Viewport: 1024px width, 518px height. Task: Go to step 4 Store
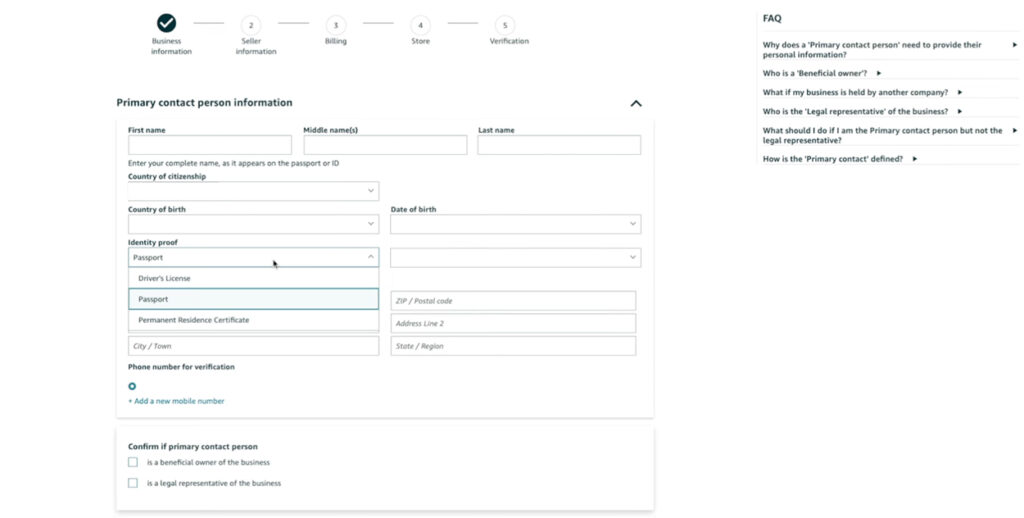[x=421, y=25]
